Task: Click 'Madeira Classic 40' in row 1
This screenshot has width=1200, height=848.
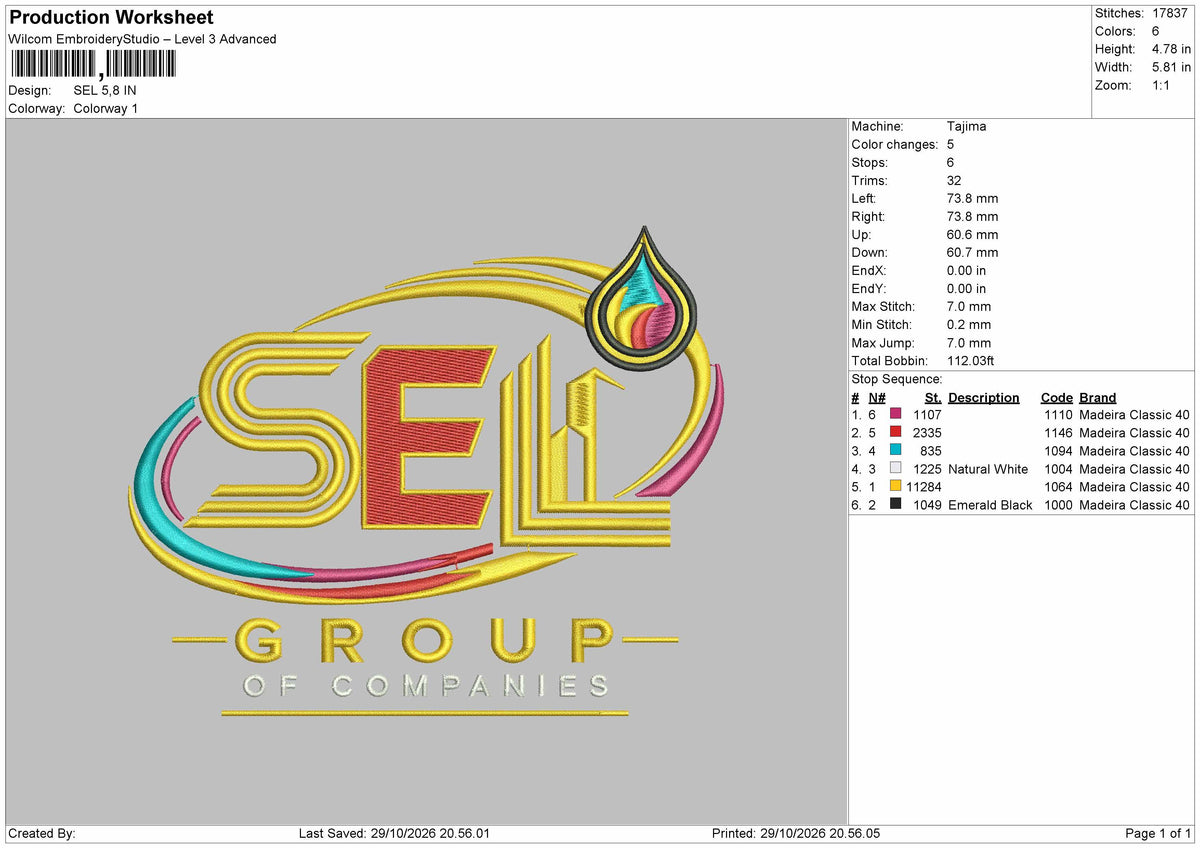Action: click(1135, 415)
